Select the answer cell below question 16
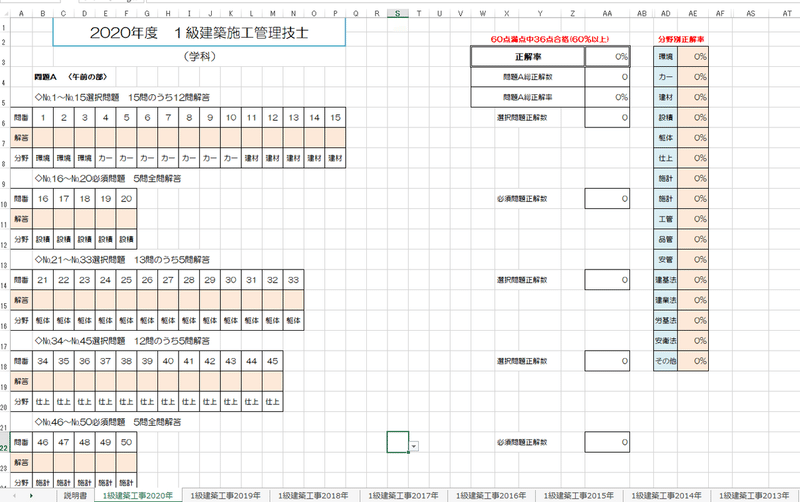This screenshot has height=502, width=800. click(x=43, y=219)
